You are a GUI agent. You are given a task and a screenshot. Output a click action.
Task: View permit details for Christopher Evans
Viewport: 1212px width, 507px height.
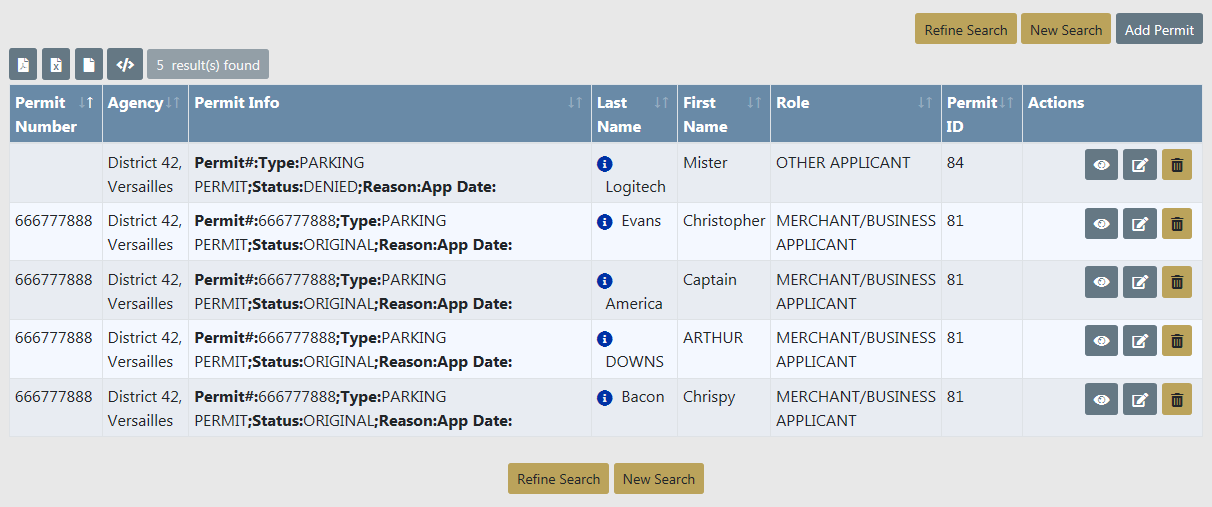(x=1101, y=224)
